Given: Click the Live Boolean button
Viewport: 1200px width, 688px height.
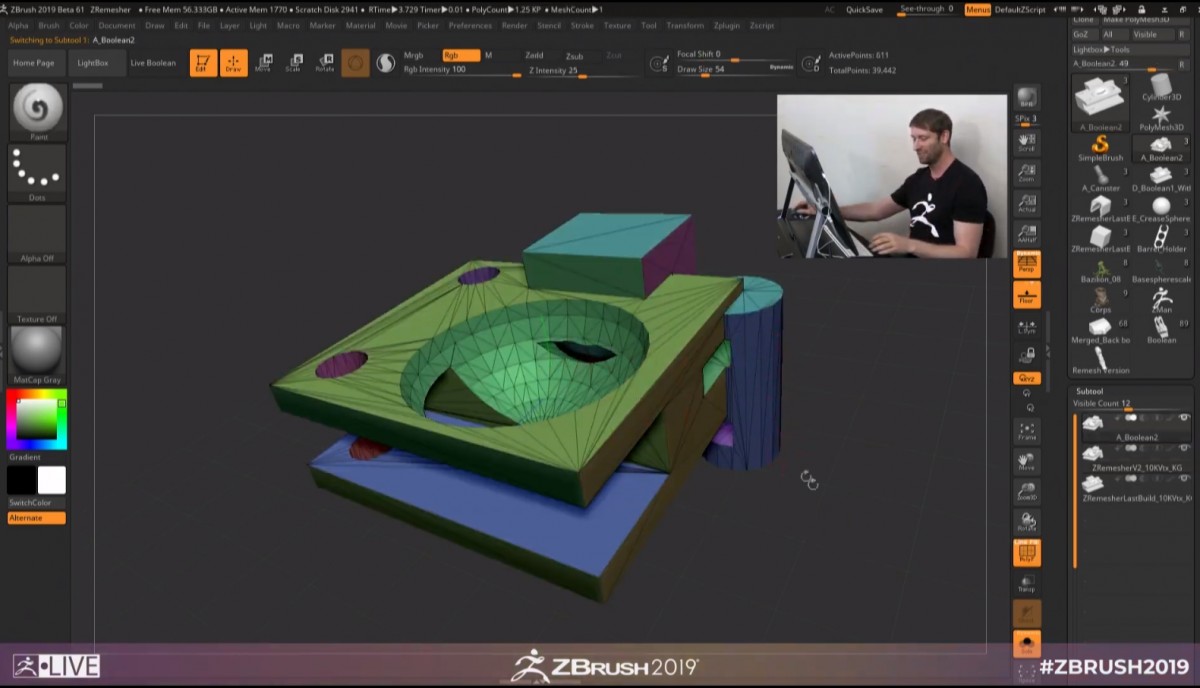Looking at the screenshot, I should 153,63.
